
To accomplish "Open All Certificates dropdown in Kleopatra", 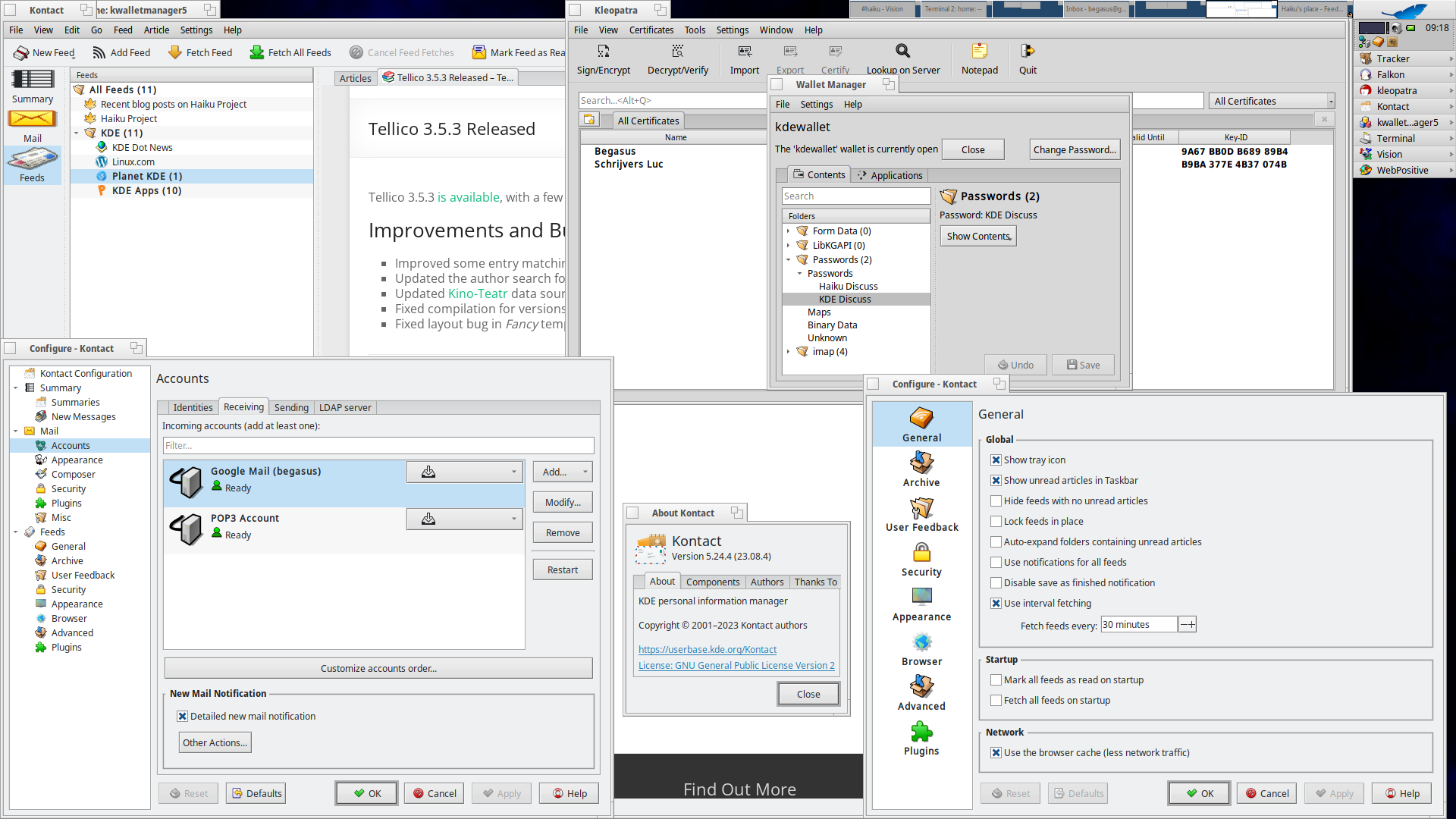I will [x=1272, y=101].
